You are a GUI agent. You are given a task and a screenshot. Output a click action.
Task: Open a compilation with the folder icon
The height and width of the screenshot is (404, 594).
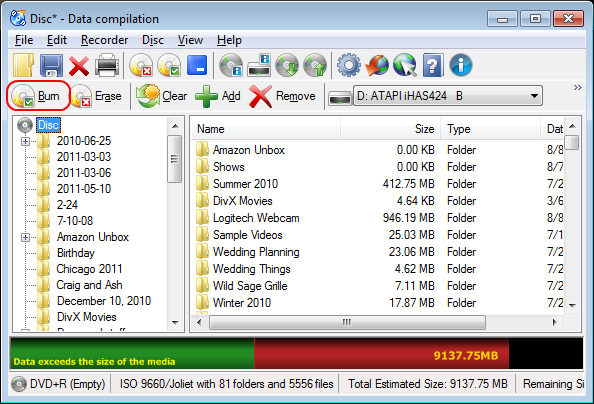[x=24, y=65]
